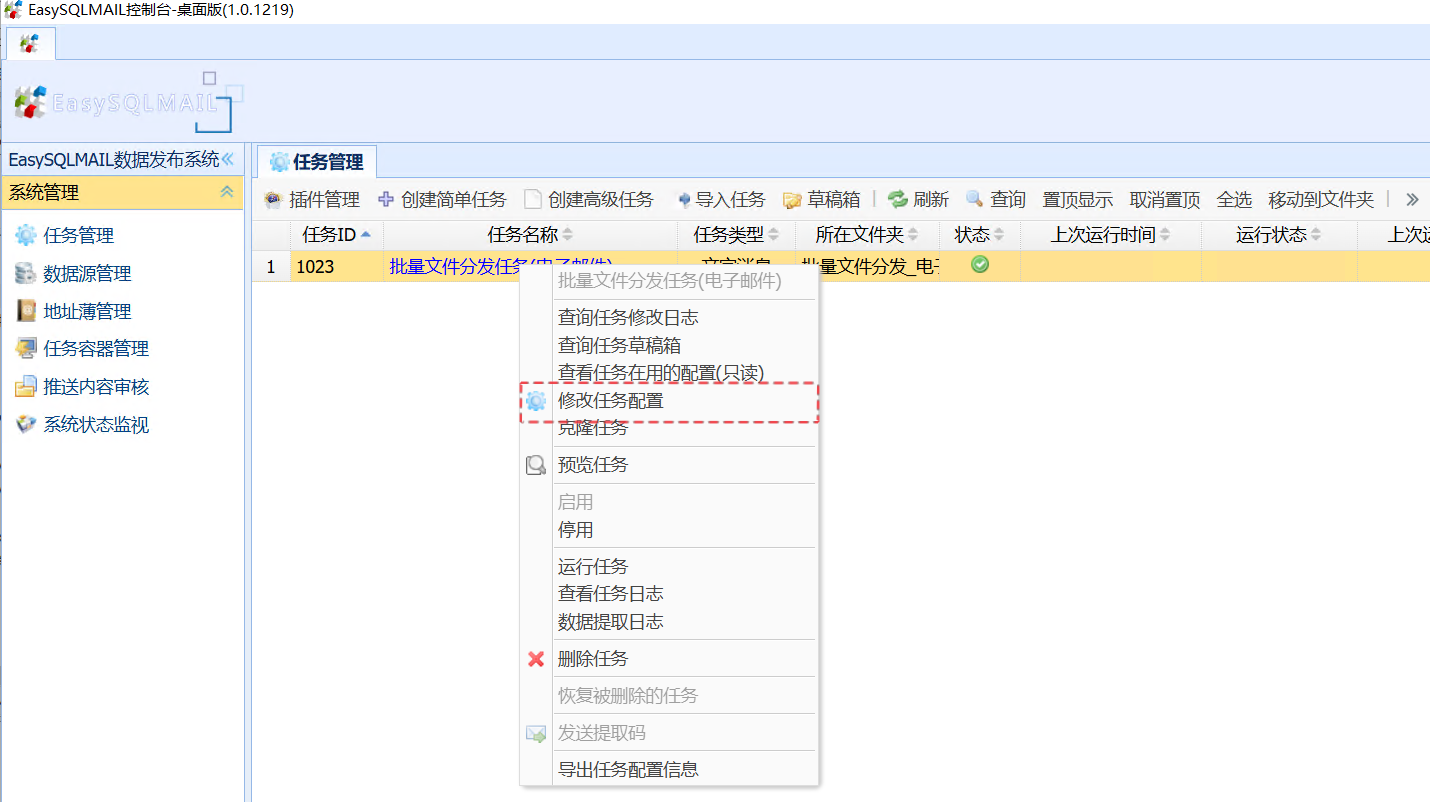Click the 取消置顶 toolbar button
This screenshot has width=1430, height=802.
pyautogui.click(x=1164, y=199)
